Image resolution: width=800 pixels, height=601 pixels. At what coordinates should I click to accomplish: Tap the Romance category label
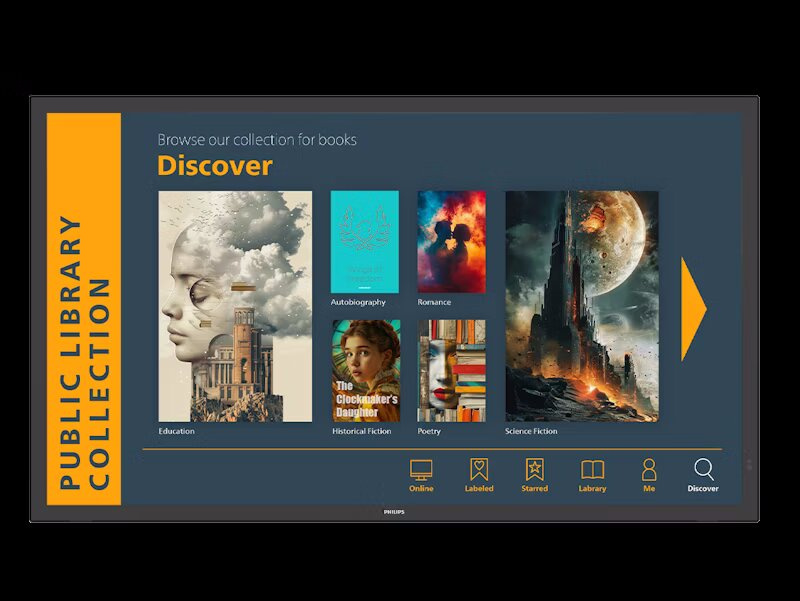click(435, 302)
